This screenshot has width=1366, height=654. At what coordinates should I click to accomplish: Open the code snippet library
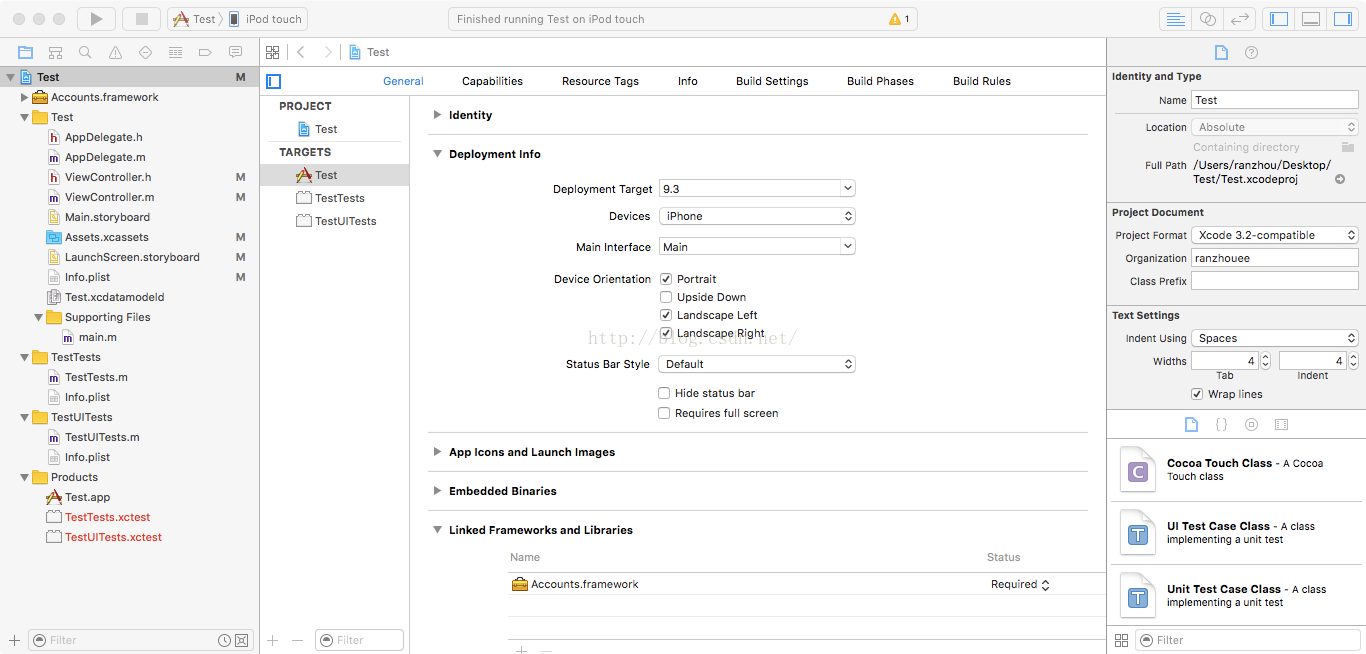[1221, 424]
